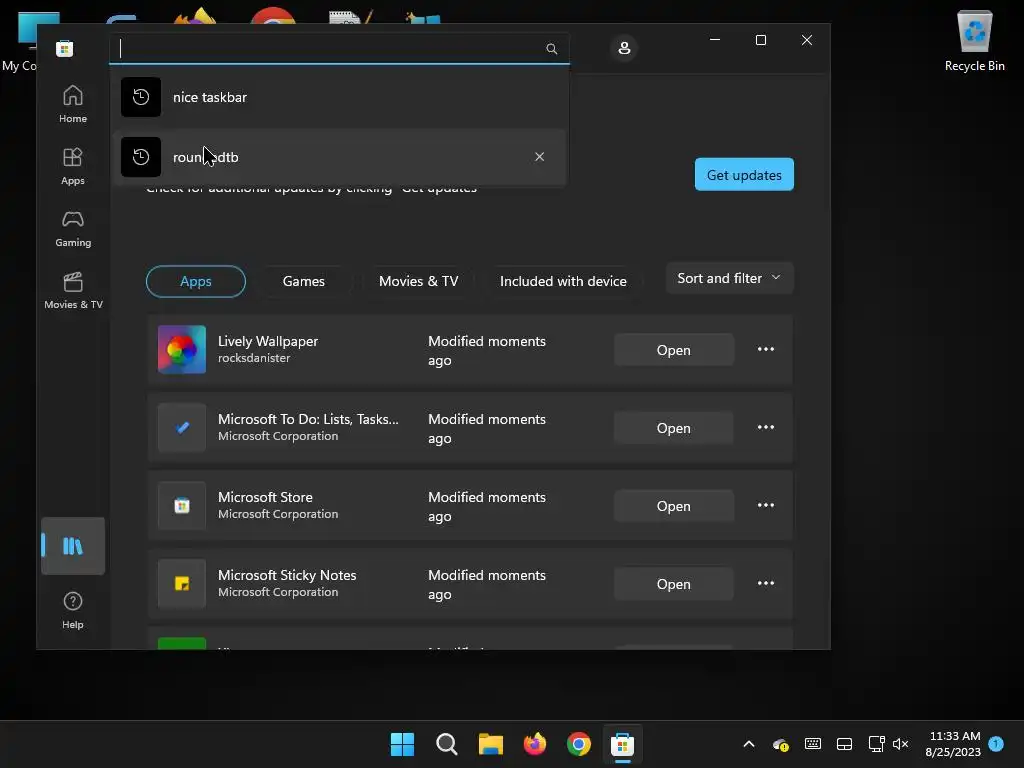Click the touch keyboard tray icon
The image size is (1024, 768).
813,744
